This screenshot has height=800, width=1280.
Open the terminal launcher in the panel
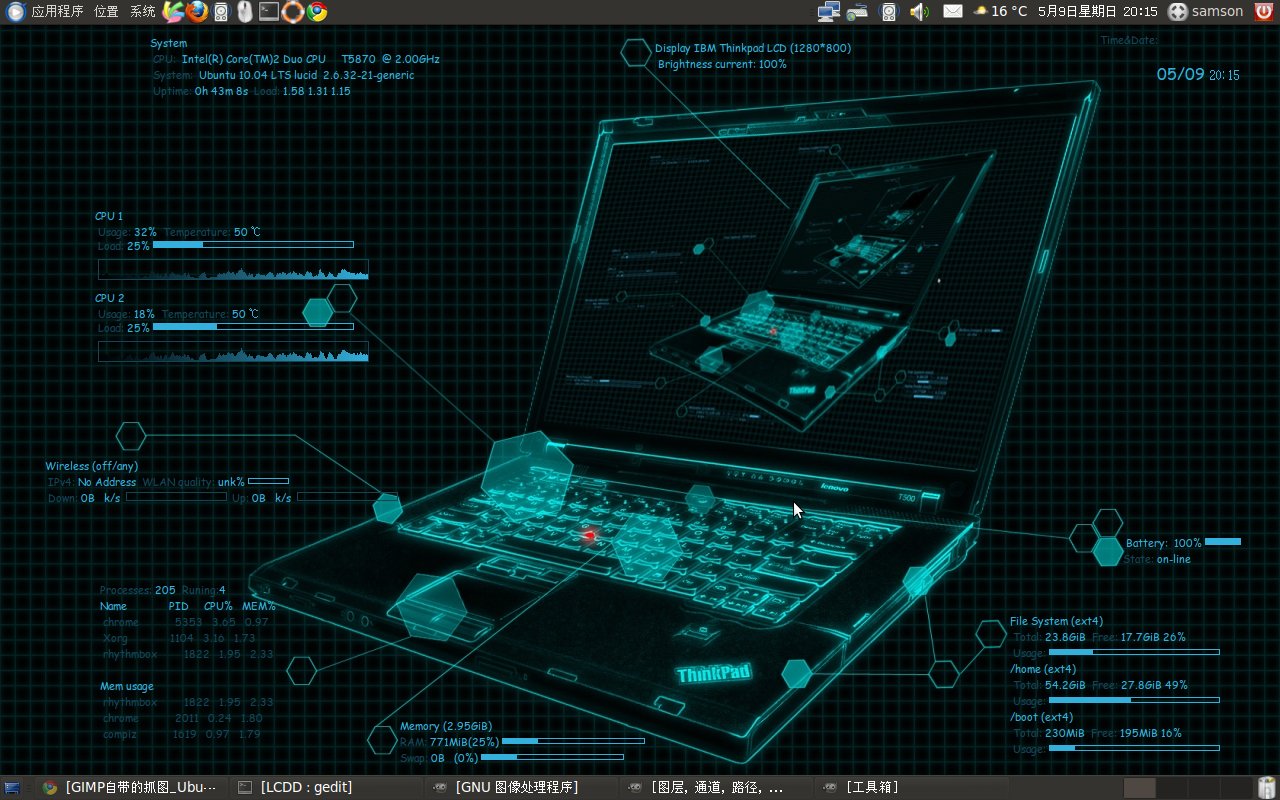tap(268, 12)
